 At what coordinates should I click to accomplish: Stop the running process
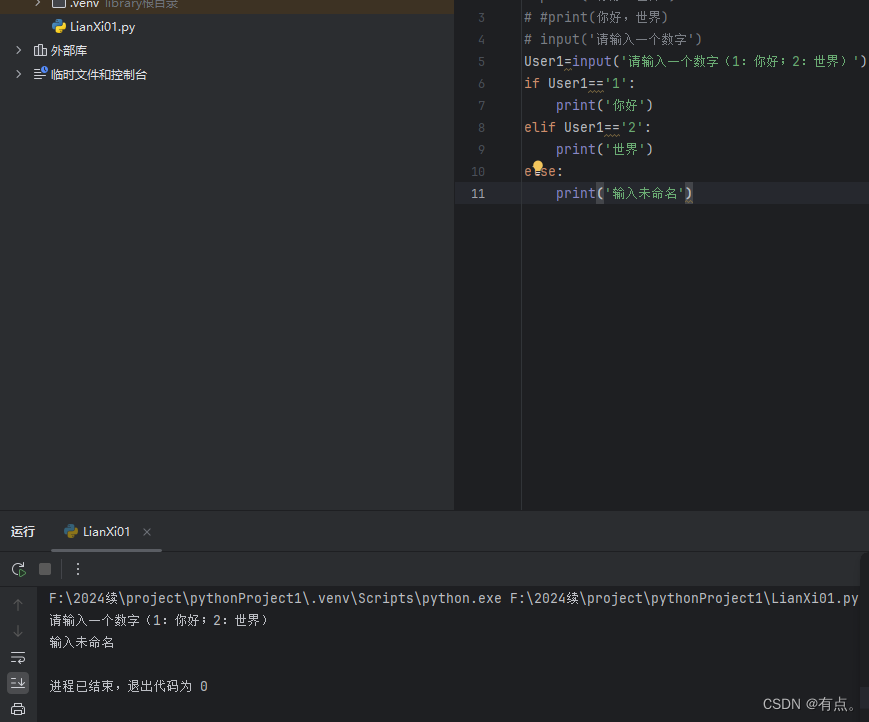(44, 569)
